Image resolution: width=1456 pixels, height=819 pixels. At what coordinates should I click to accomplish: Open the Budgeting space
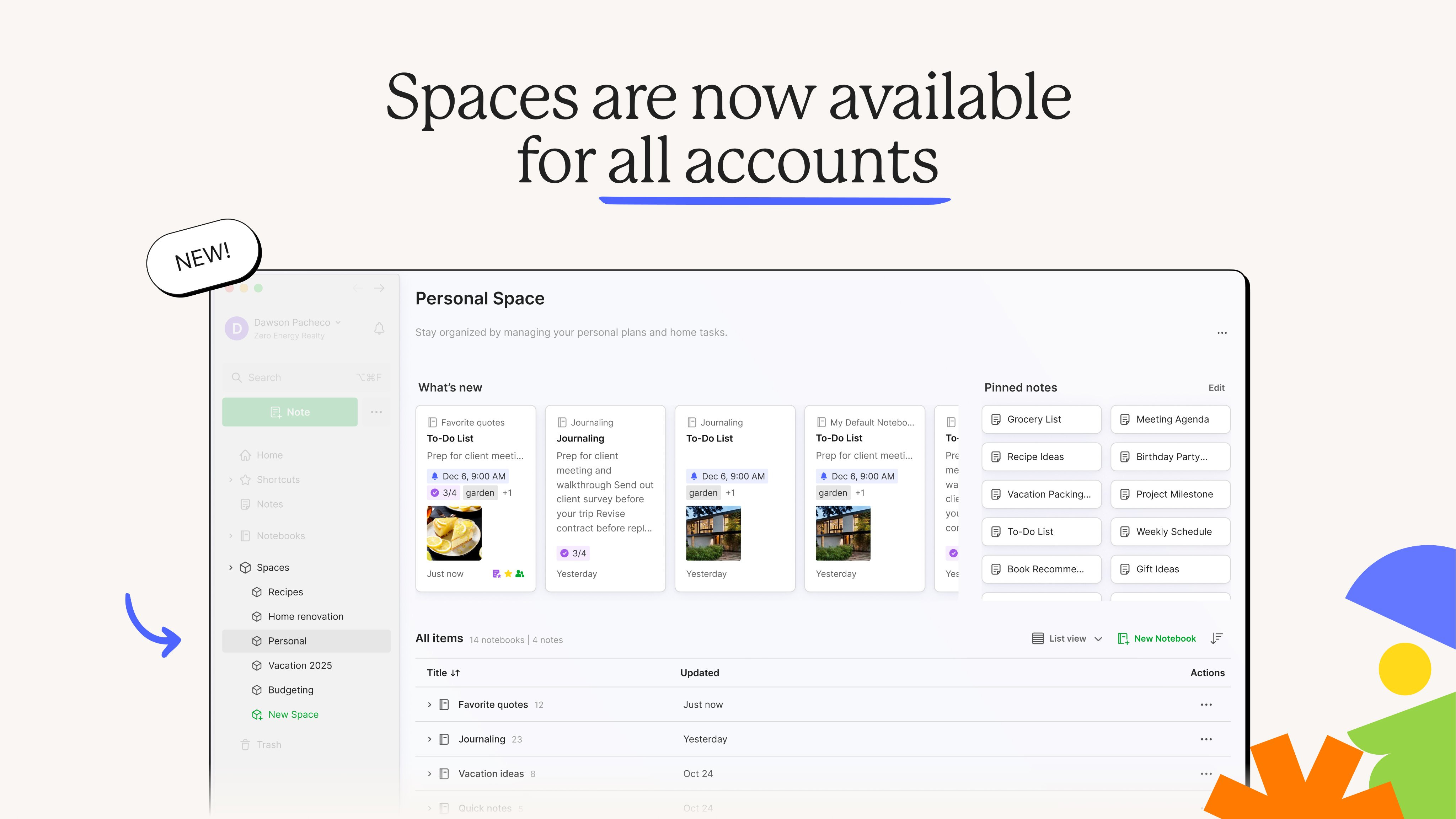(290, 690)
